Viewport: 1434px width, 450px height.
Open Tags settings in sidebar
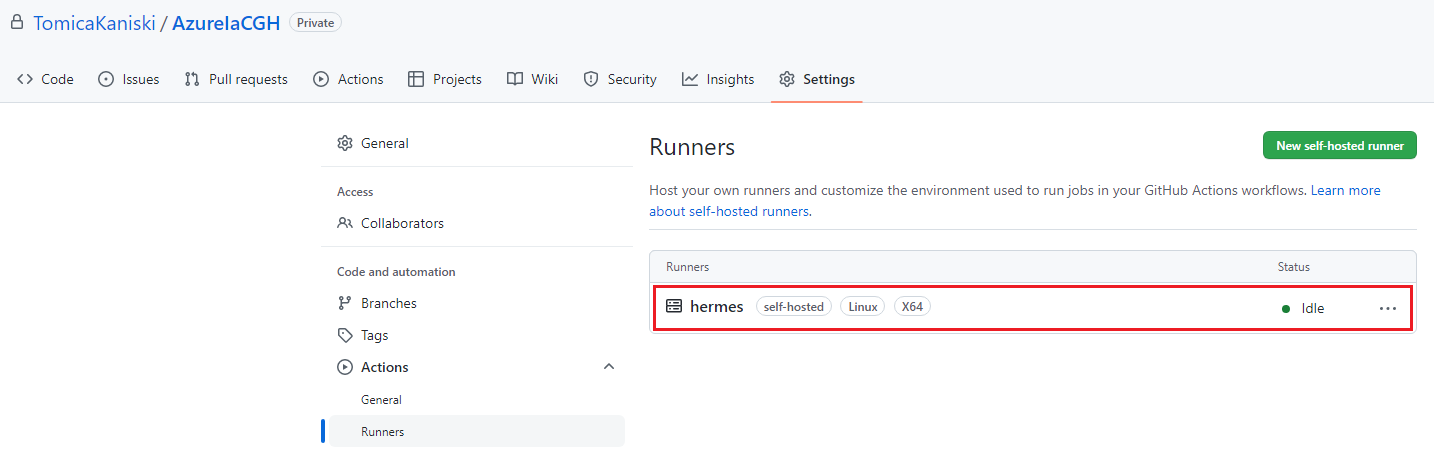tap(374, 335)
